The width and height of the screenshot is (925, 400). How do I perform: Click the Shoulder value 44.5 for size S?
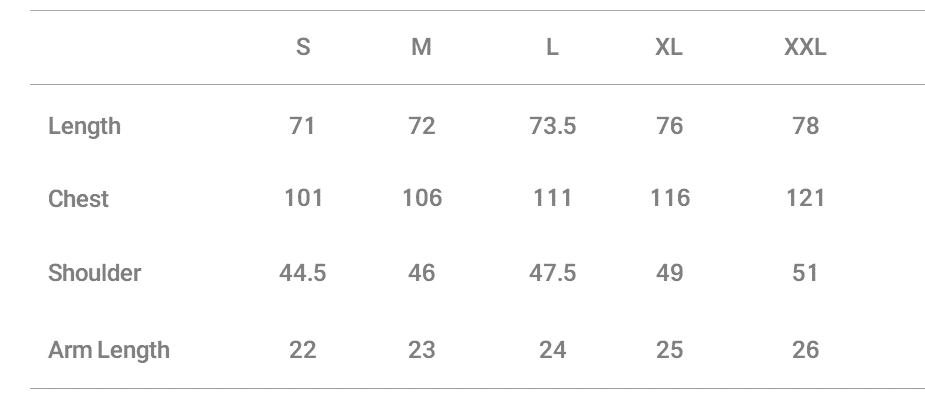pos(302,273)
